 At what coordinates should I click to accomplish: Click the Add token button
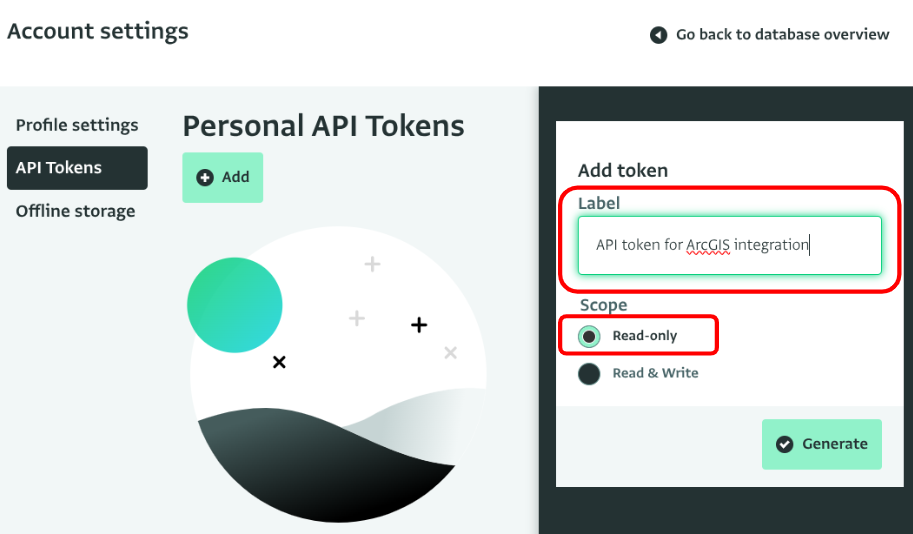pyautogui.click(x=222, y=178)
